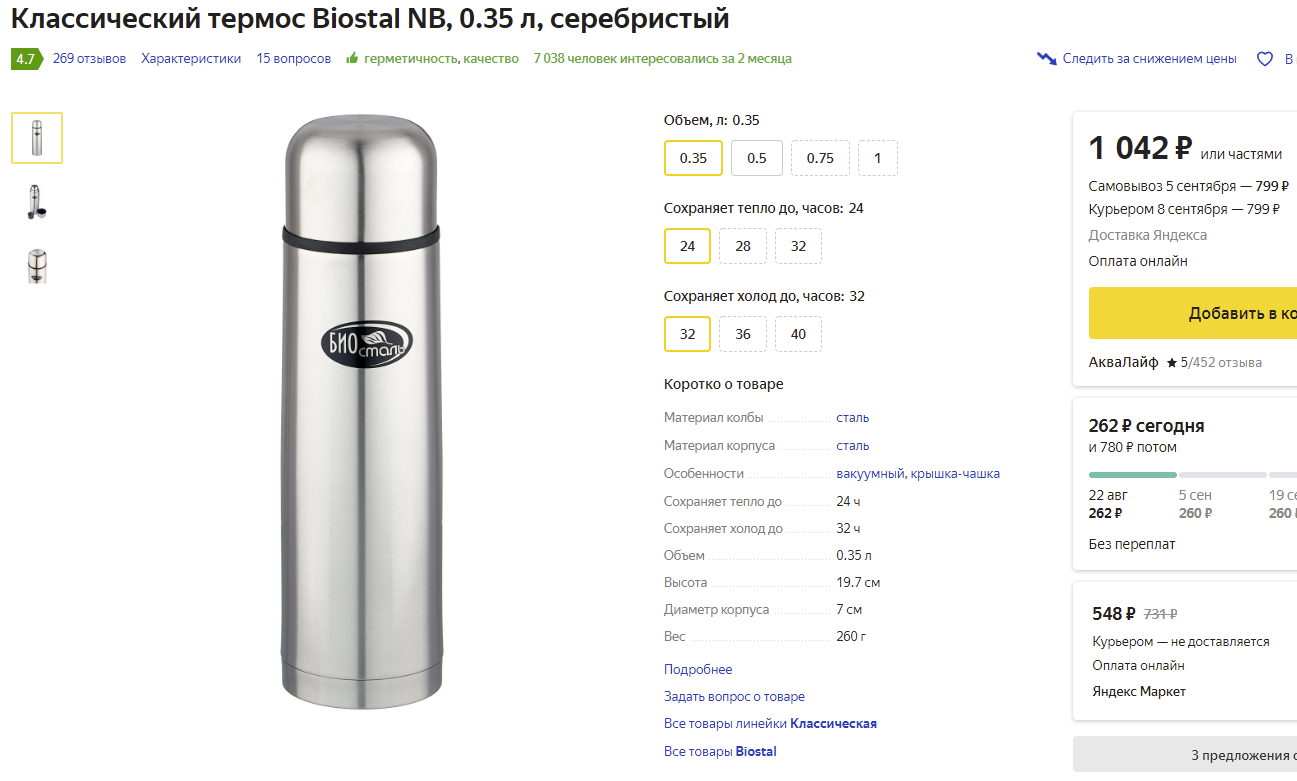The width and height of the screenshot is (1297, 781).
Task: Select 0.75 liter volume option
Action: (820, 158)
